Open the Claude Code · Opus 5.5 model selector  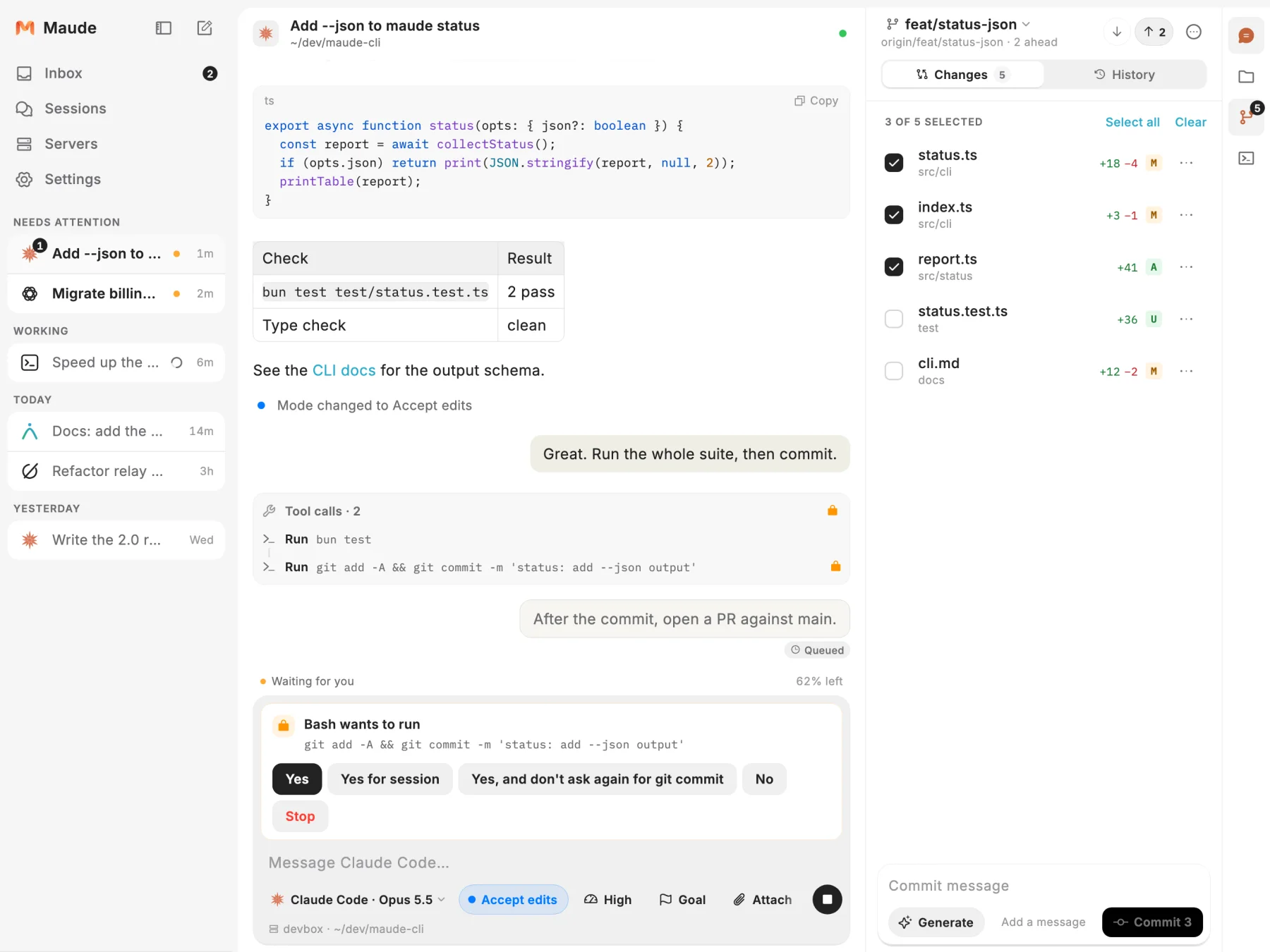click(x=358, y=900)
